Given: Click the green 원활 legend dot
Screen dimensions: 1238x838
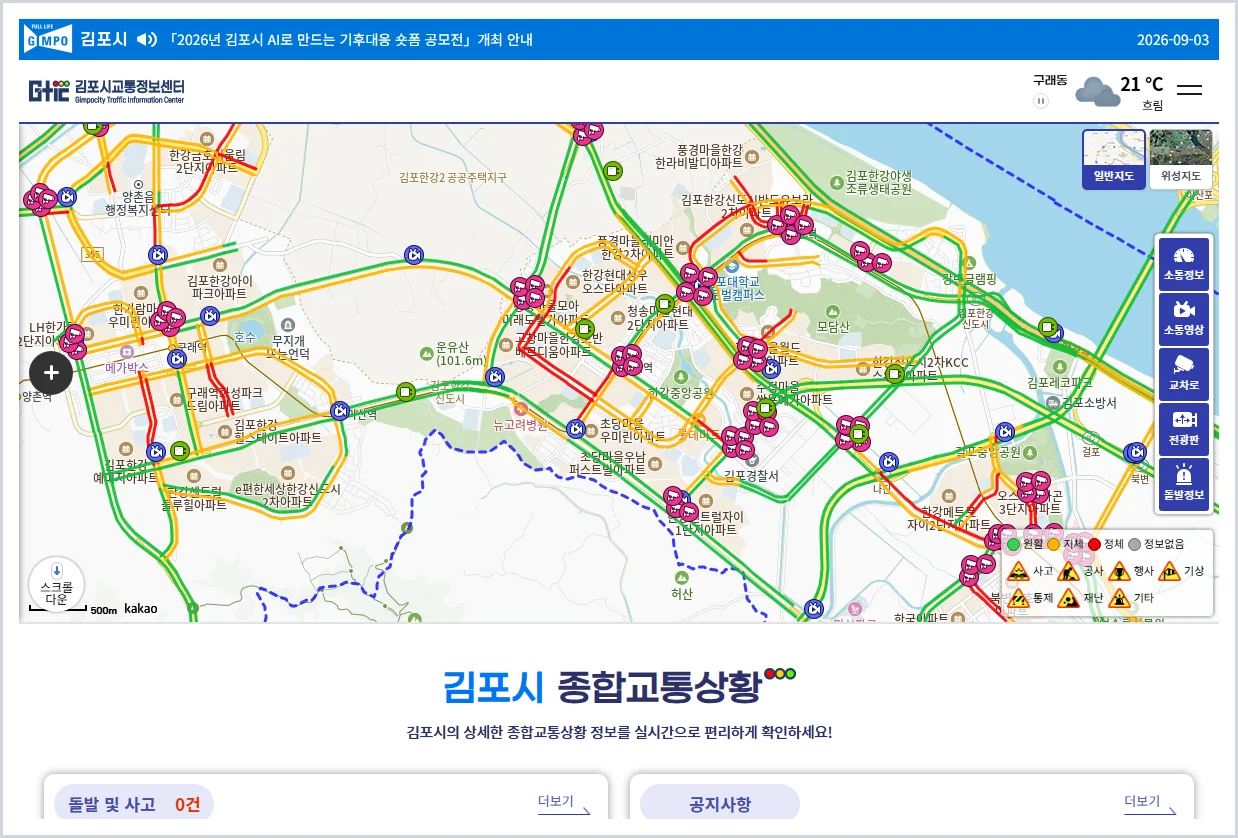Looking at the screenshot, I should pyautogui.click(x=1013, y=544).
